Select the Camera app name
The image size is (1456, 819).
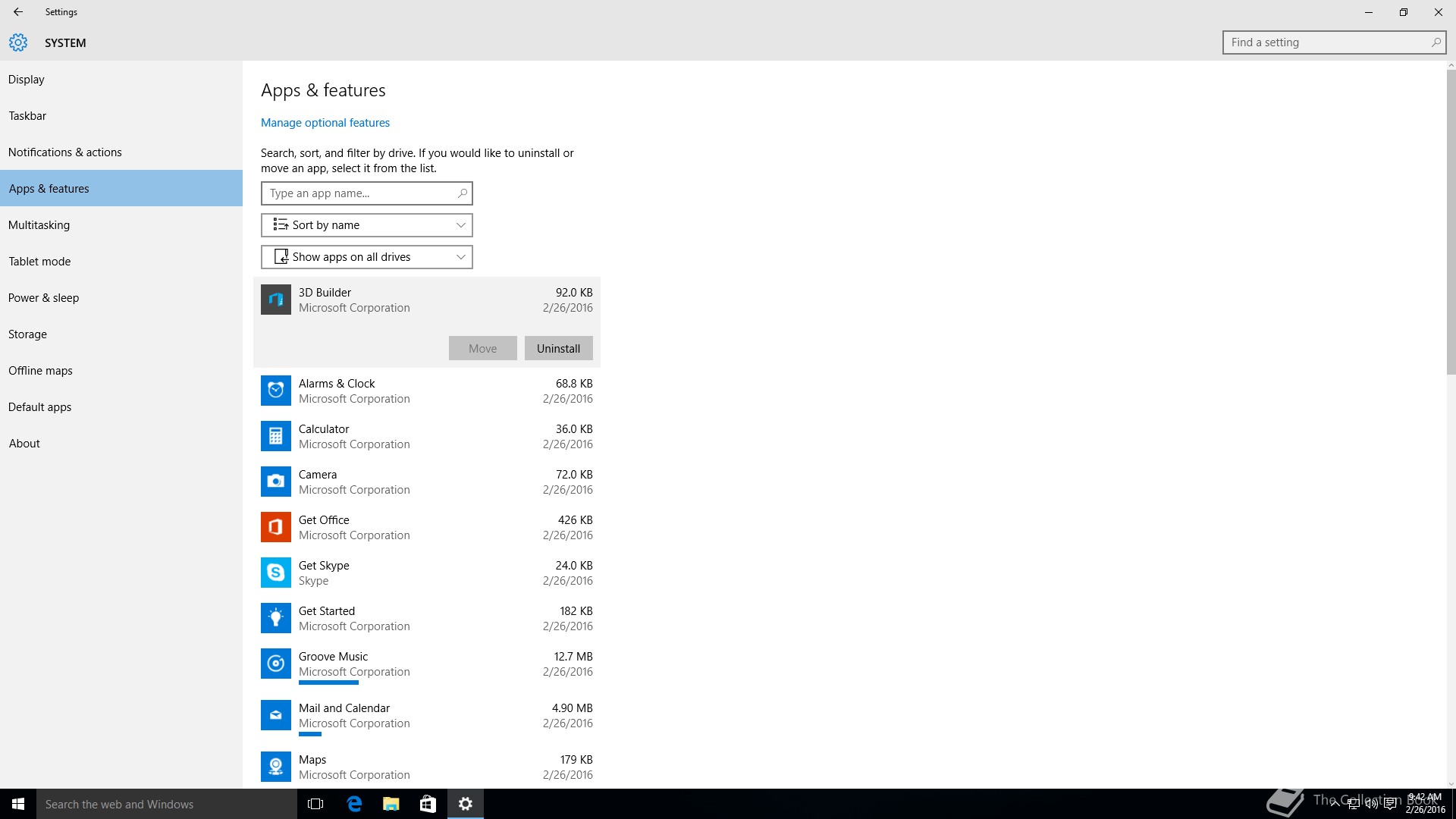tap(318, 475)
